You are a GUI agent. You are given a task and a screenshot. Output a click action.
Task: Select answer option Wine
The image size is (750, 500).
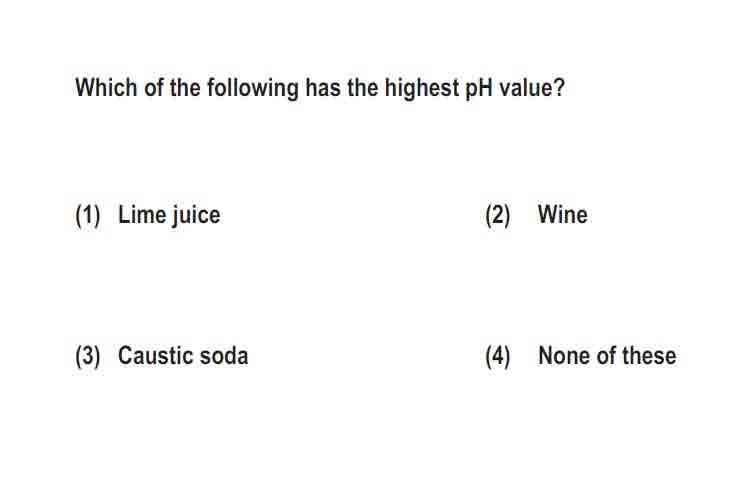coord(562,214)
